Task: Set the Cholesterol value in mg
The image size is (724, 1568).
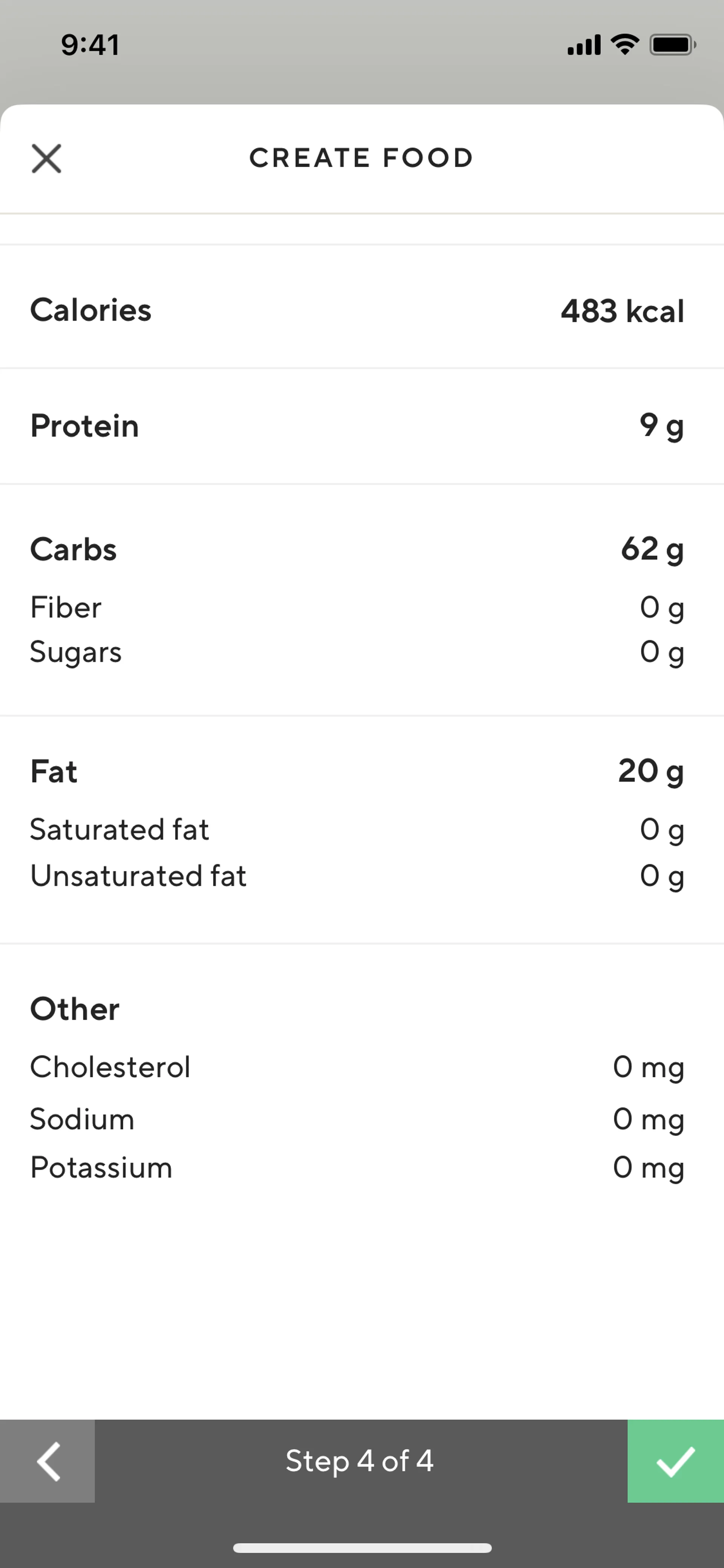Action: (648, 1067)
